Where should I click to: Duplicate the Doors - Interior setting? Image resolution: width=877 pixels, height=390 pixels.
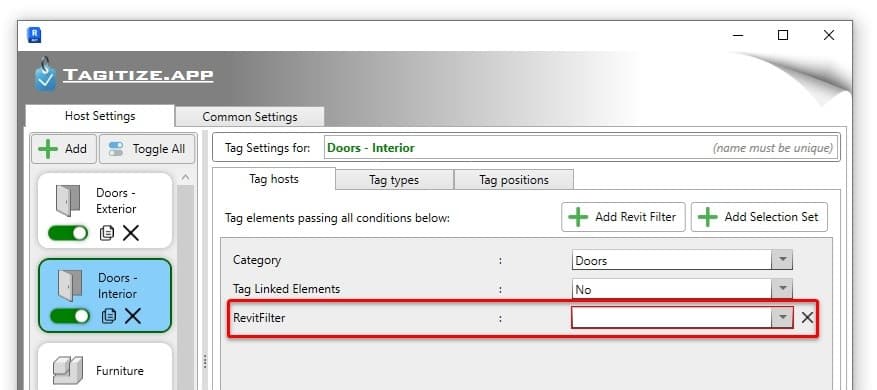point(109,316)
